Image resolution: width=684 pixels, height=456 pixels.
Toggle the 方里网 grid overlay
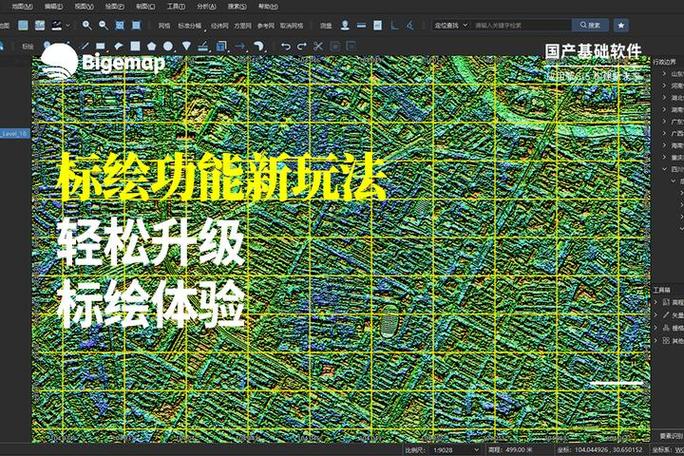tap(241, 24)
